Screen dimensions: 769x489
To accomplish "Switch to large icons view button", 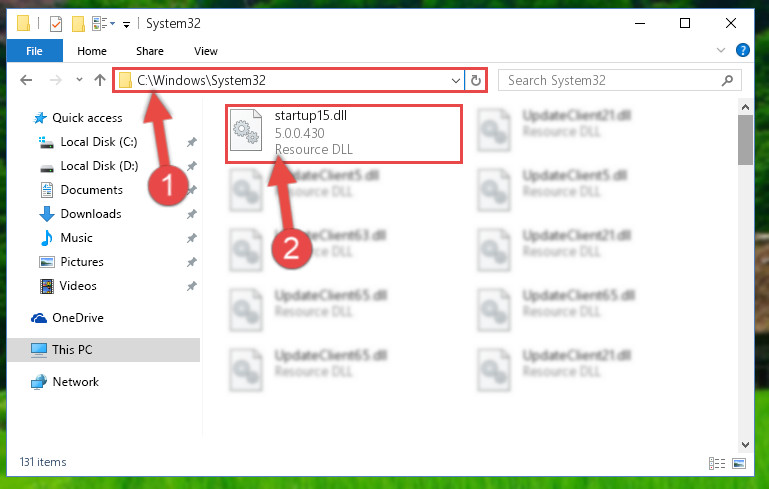I will [x=739, y=463].
